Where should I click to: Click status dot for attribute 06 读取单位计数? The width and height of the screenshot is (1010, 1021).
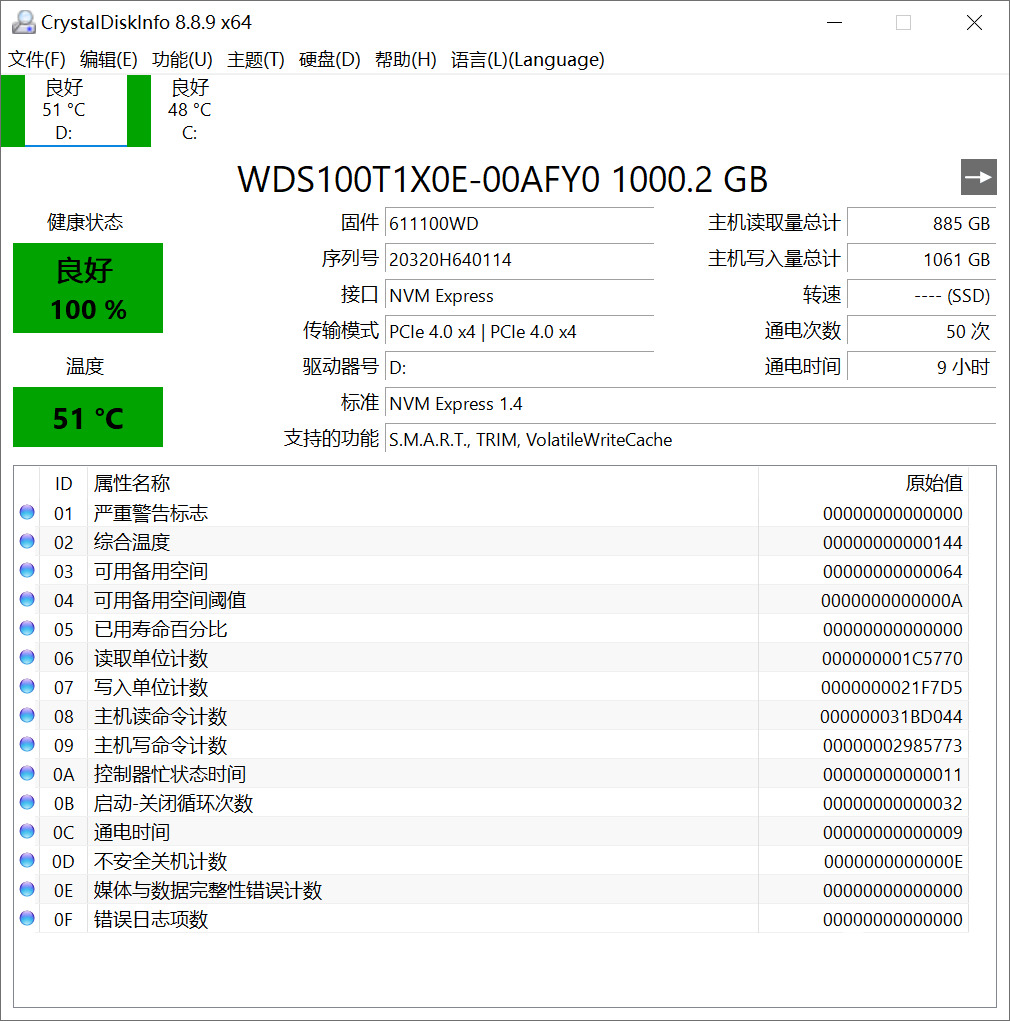(x=27, y=657)
